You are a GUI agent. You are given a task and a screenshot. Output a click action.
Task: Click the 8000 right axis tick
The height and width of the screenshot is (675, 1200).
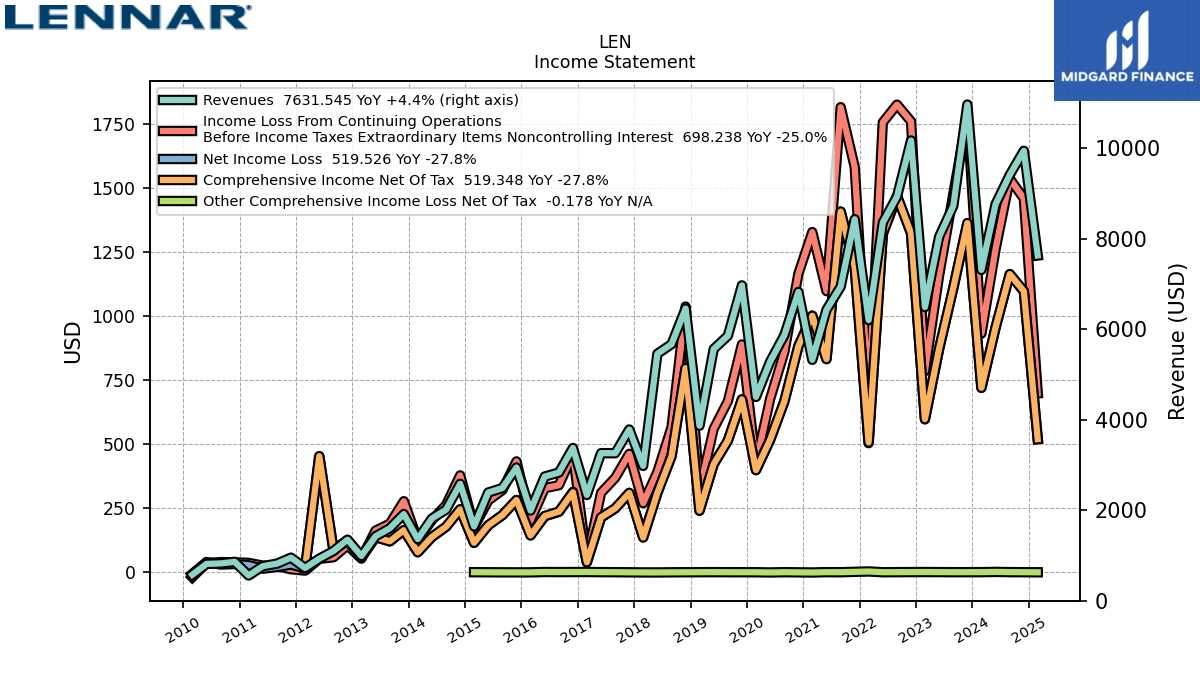click(1121, 240)
